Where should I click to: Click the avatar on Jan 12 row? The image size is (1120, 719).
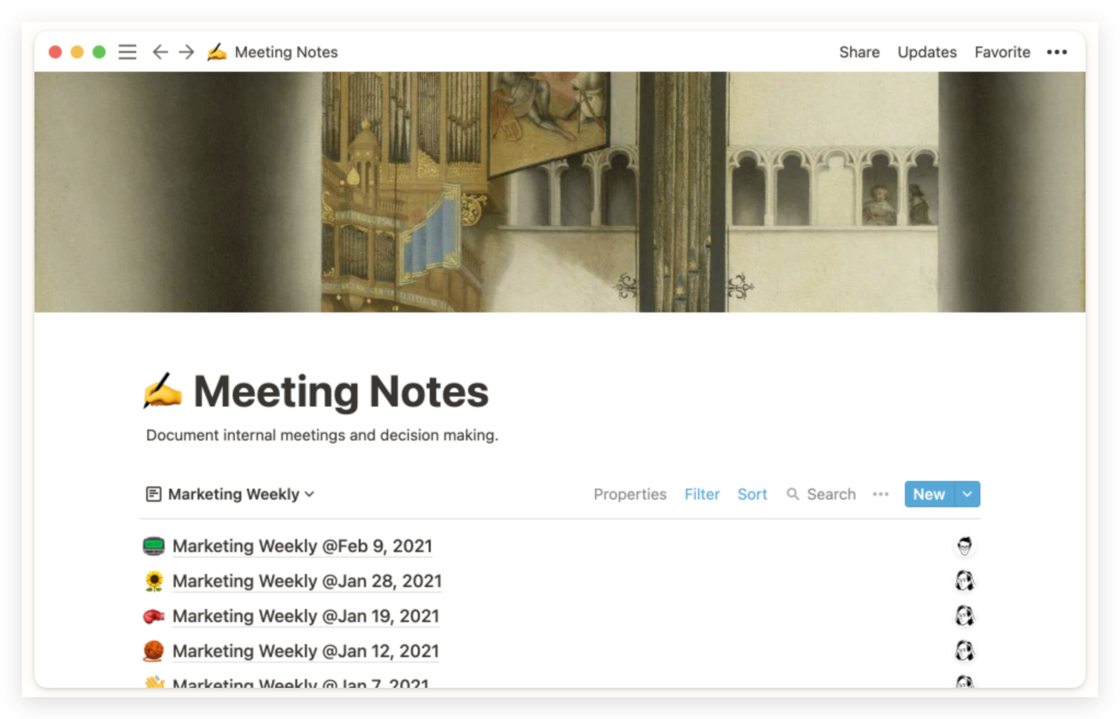(964, 650)
